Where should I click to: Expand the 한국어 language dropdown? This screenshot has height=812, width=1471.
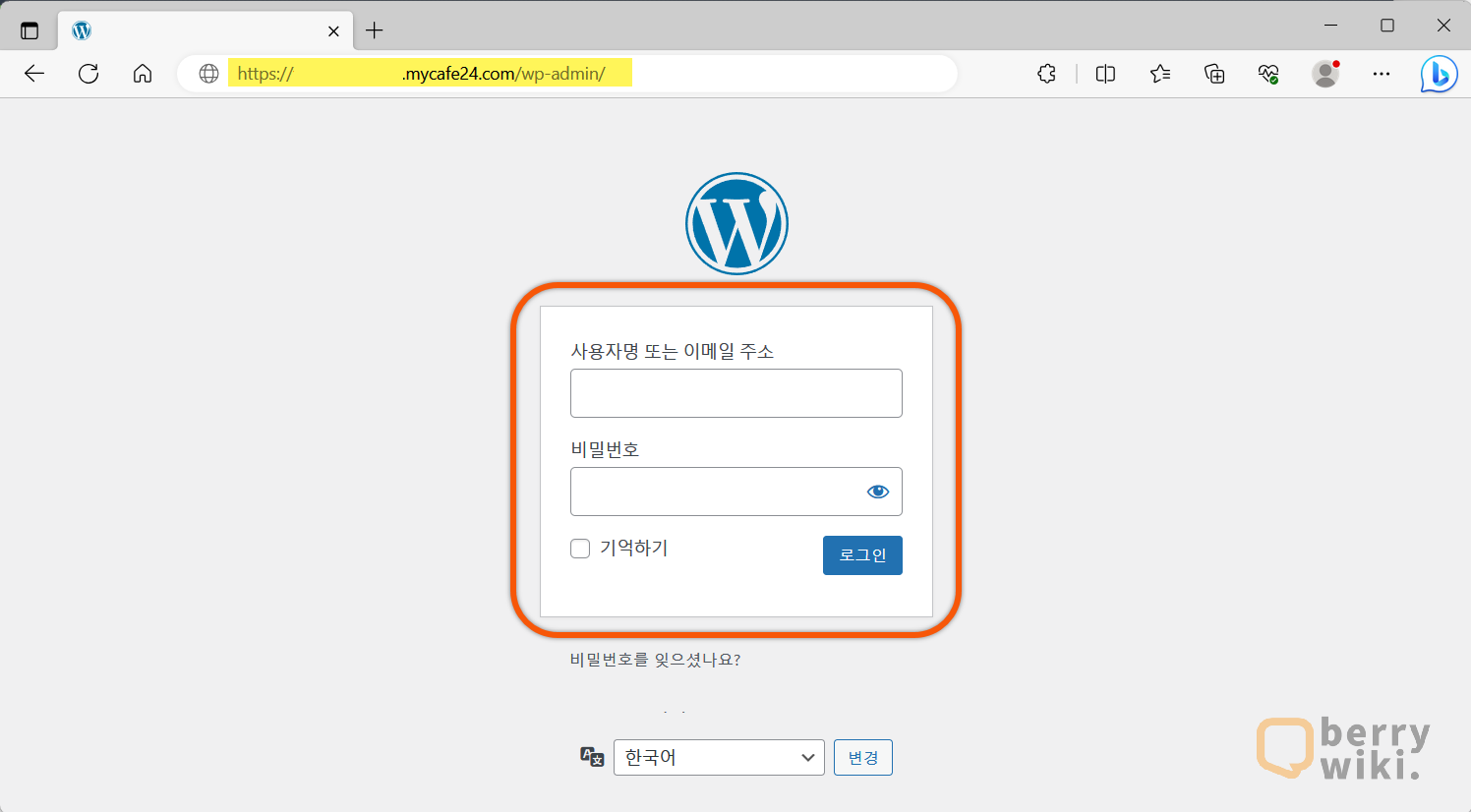click(x=719, y=757)
